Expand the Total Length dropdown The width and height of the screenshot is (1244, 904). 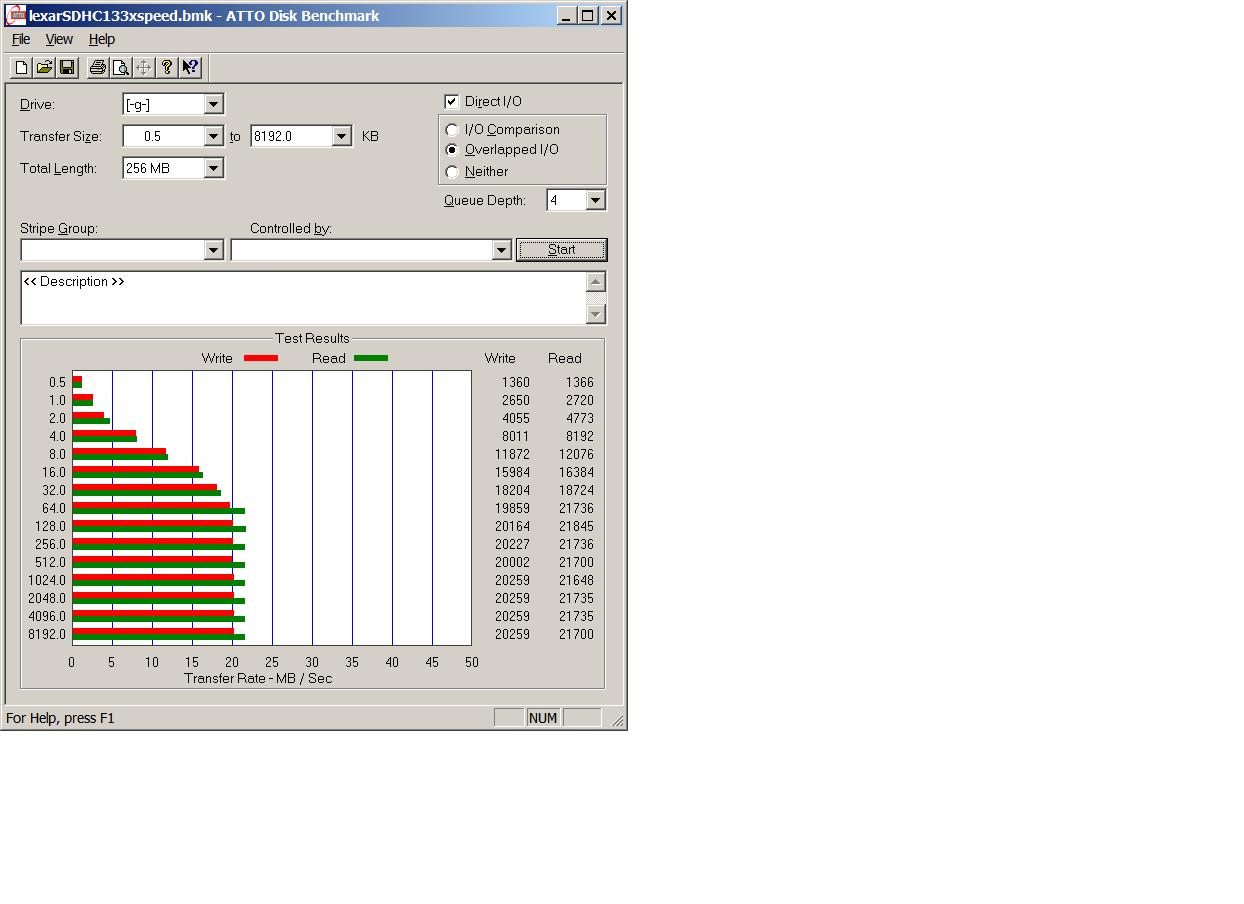point(213,168)
